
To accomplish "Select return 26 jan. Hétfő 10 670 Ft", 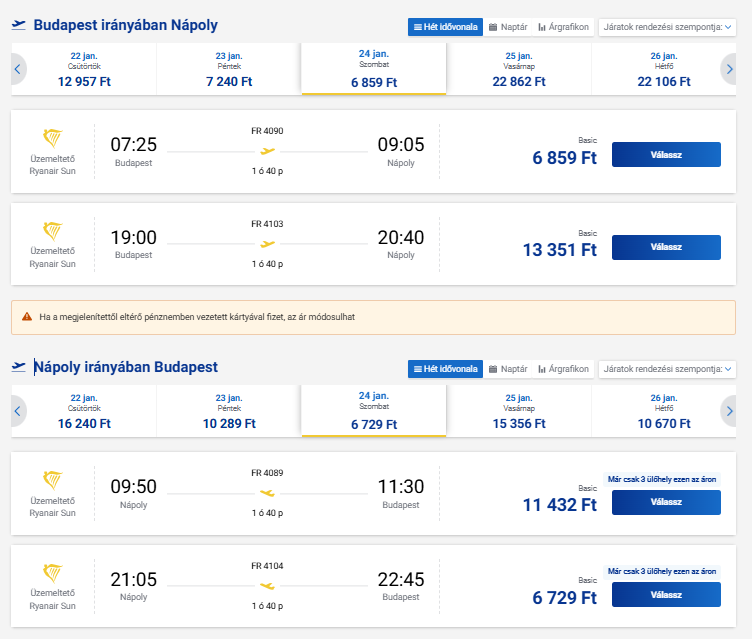I will click(x=664, y=411).
